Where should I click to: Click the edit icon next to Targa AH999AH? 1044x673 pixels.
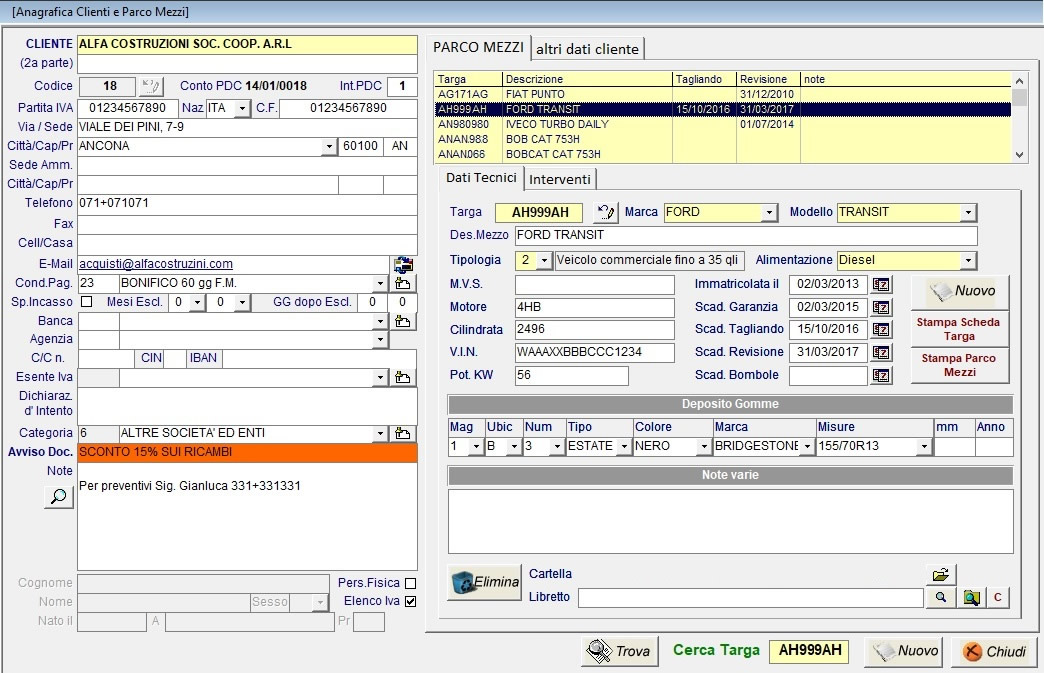tap(605, 212)
